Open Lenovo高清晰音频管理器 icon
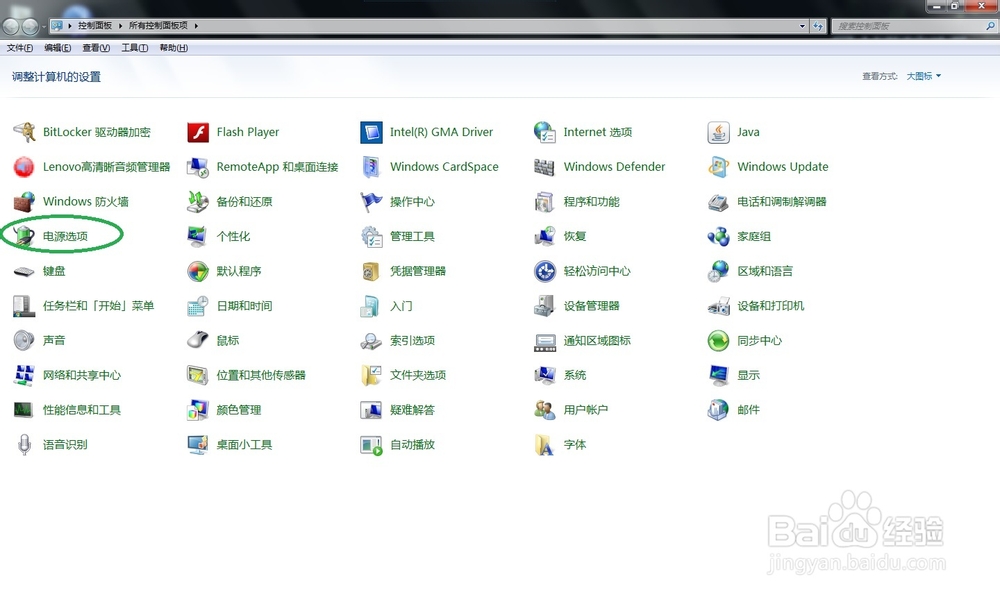 pyautogui.click(x=24, y=167)
